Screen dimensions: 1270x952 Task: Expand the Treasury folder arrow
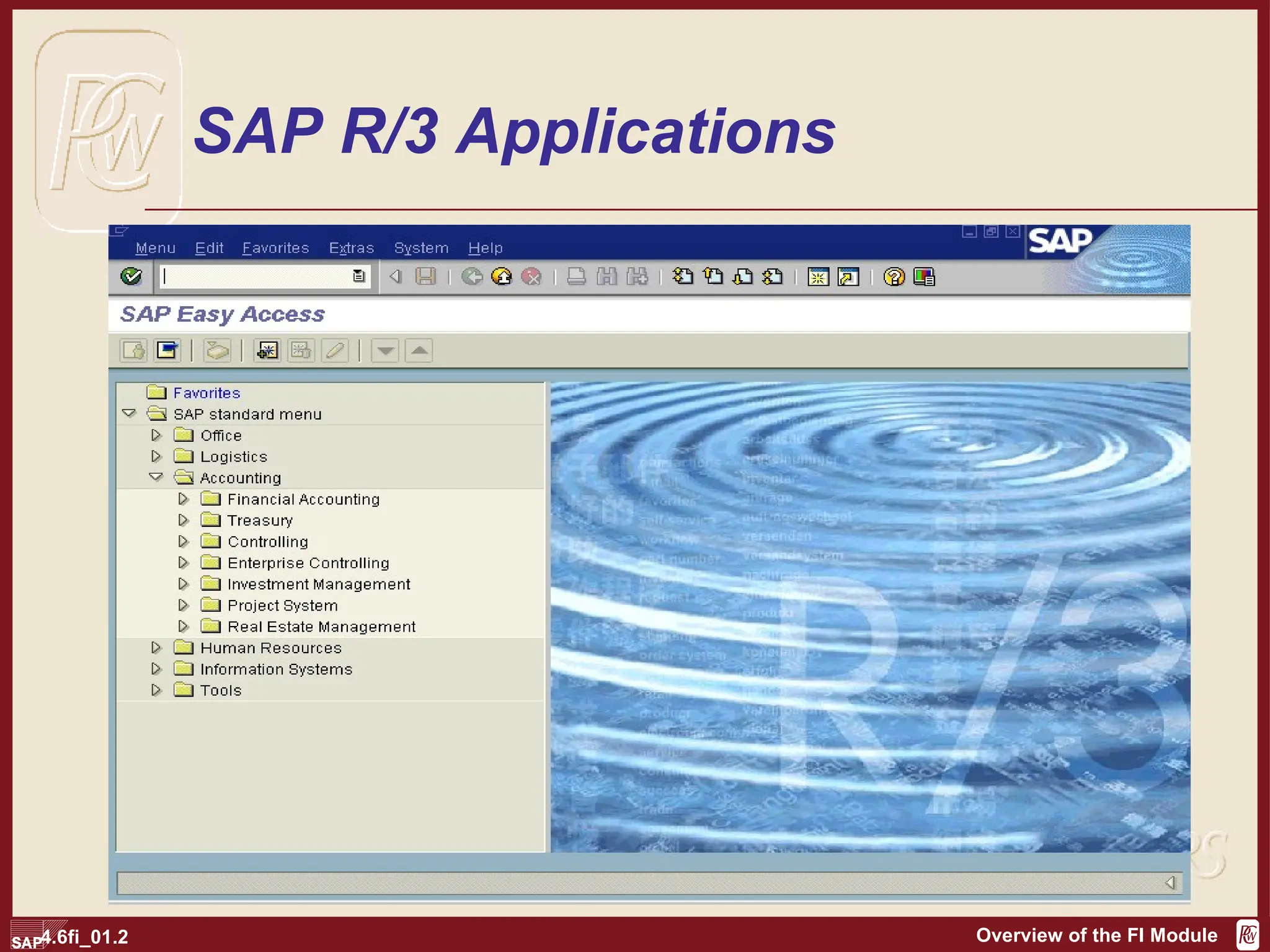point(183,520)
